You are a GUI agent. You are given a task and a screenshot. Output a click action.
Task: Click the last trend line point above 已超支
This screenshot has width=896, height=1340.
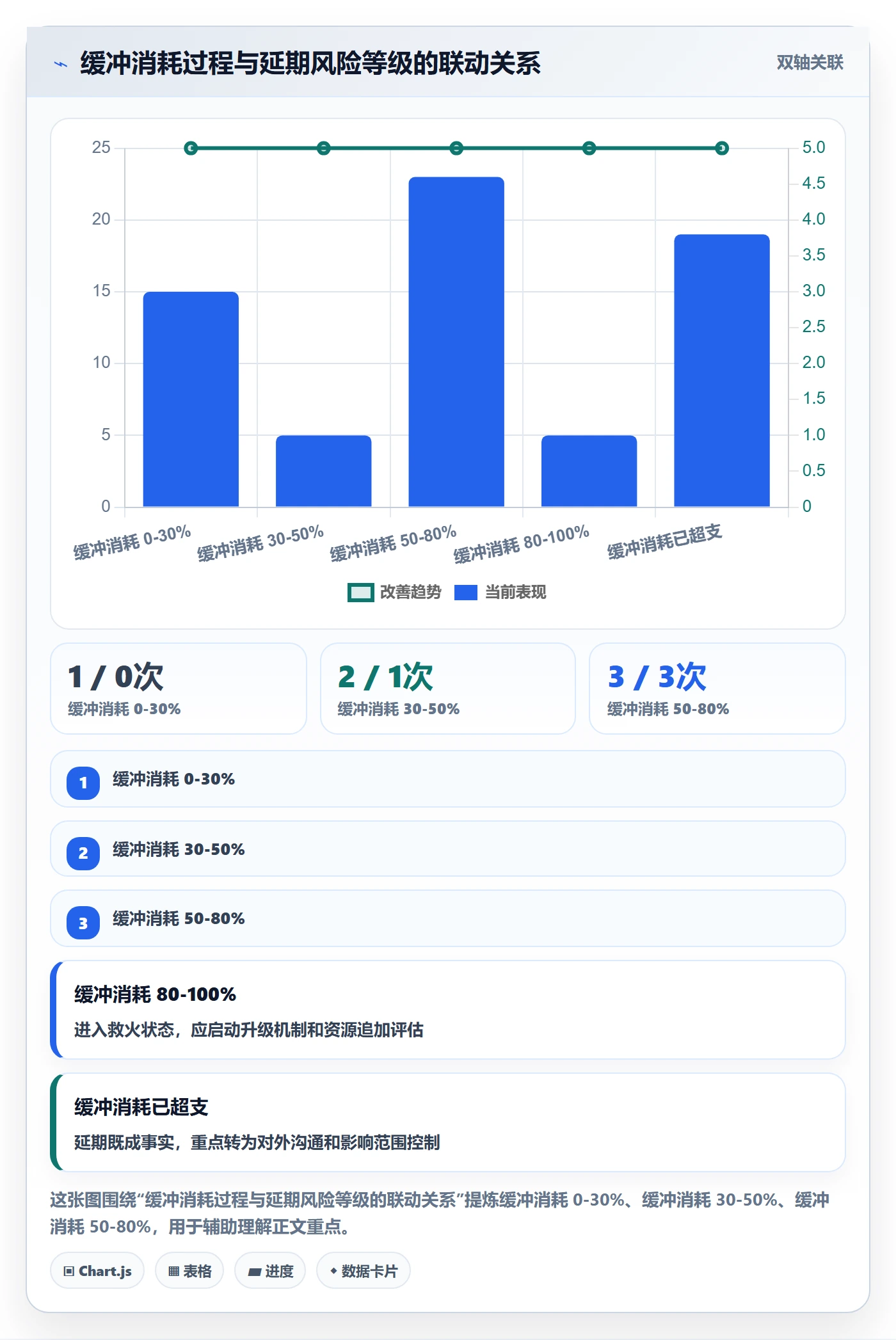point(722,148)
